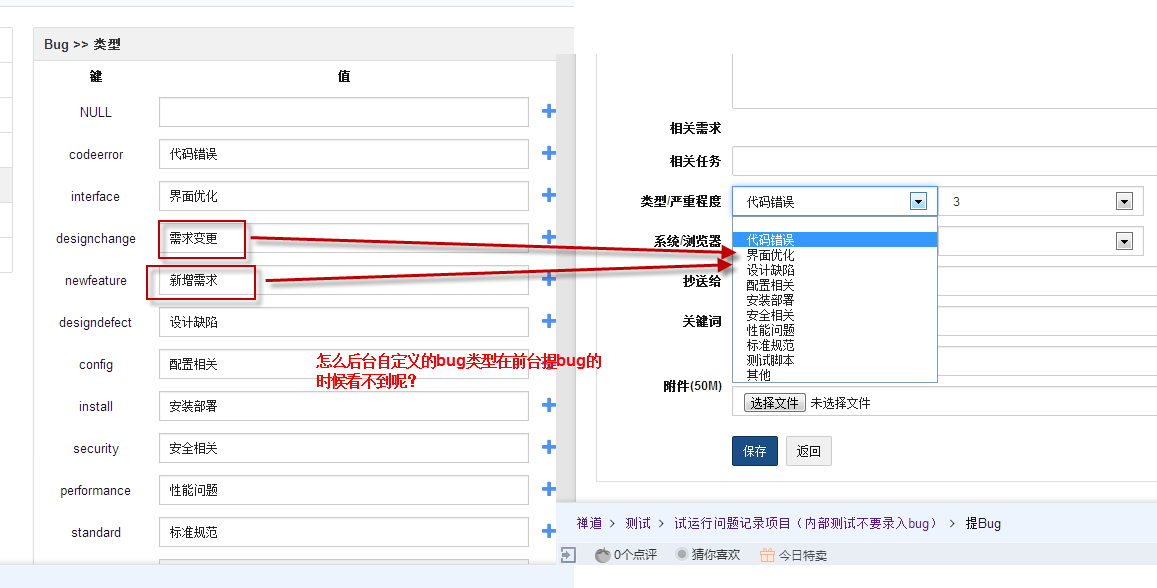
Task: Click the 相关需求 label
Action: click(695, 128)
